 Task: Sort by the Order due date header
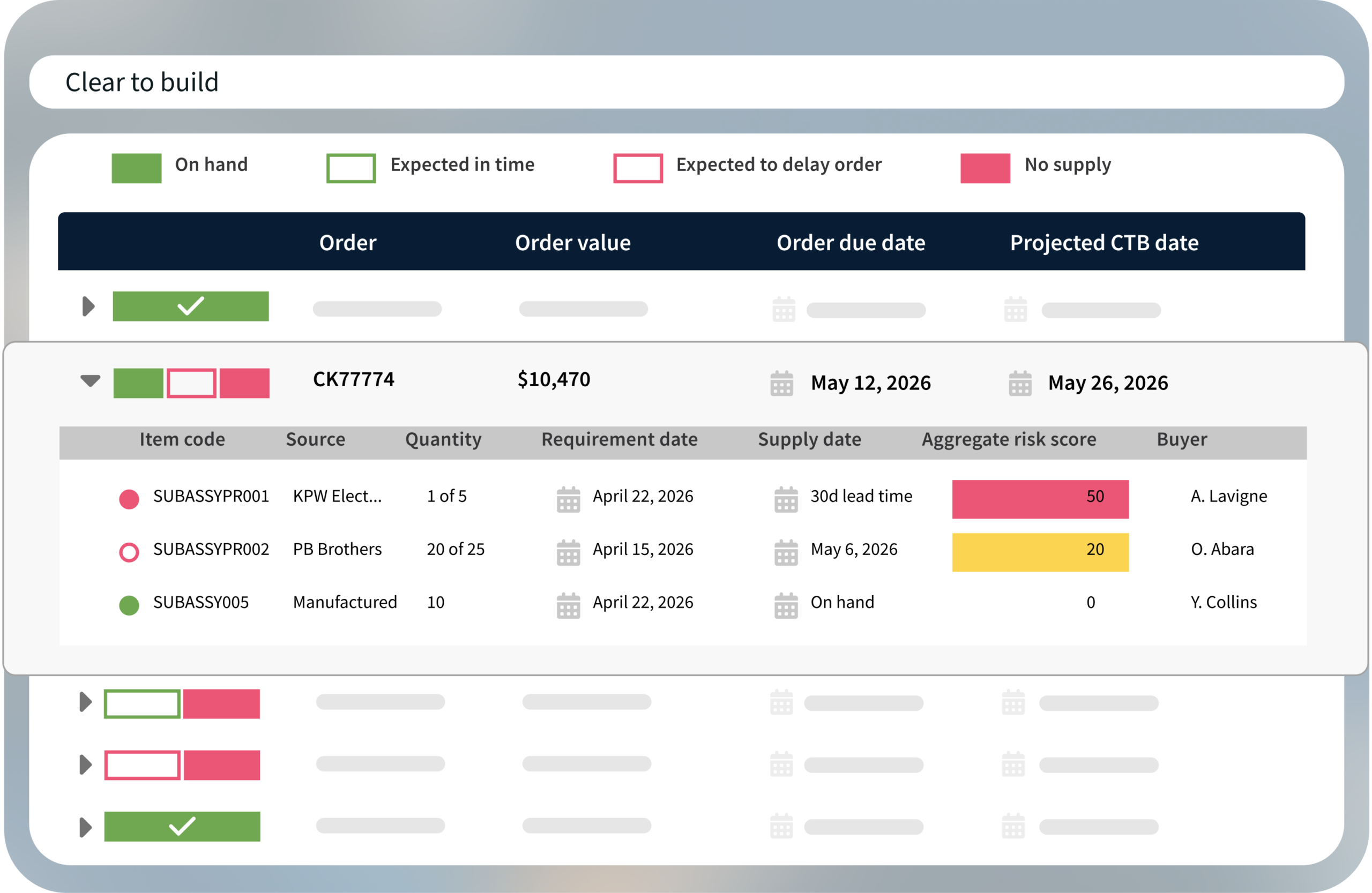coord(851,243)
